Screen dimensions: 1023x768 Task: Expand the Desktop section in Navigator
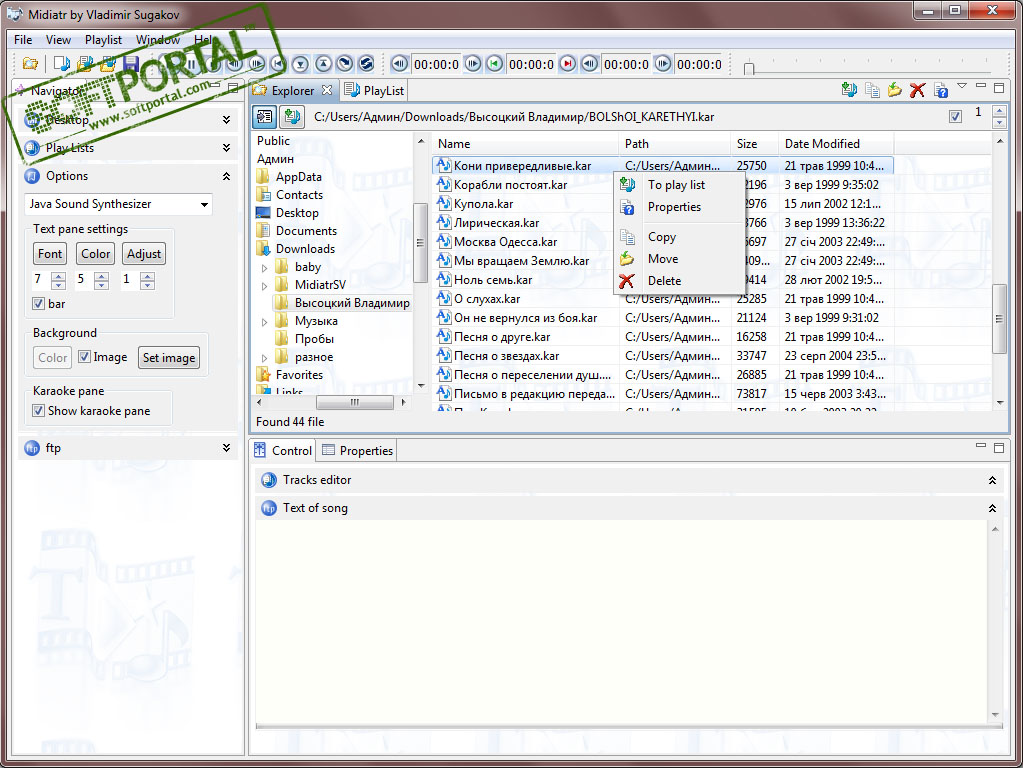226,119
